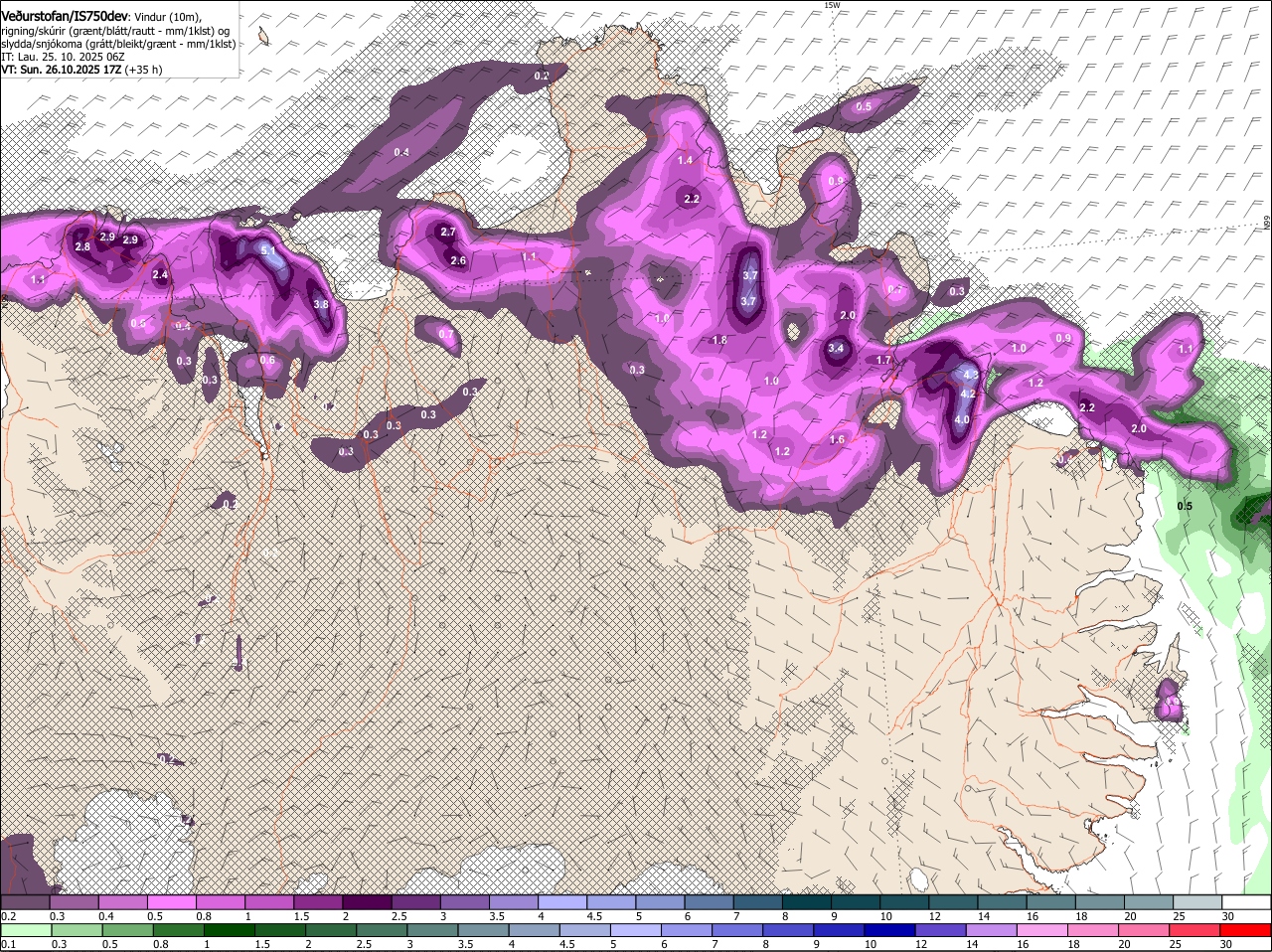The width and height of the screenshot is (1272, 952).
Task: Click the 2.7 value label on the map
Action: pos(447,232)
